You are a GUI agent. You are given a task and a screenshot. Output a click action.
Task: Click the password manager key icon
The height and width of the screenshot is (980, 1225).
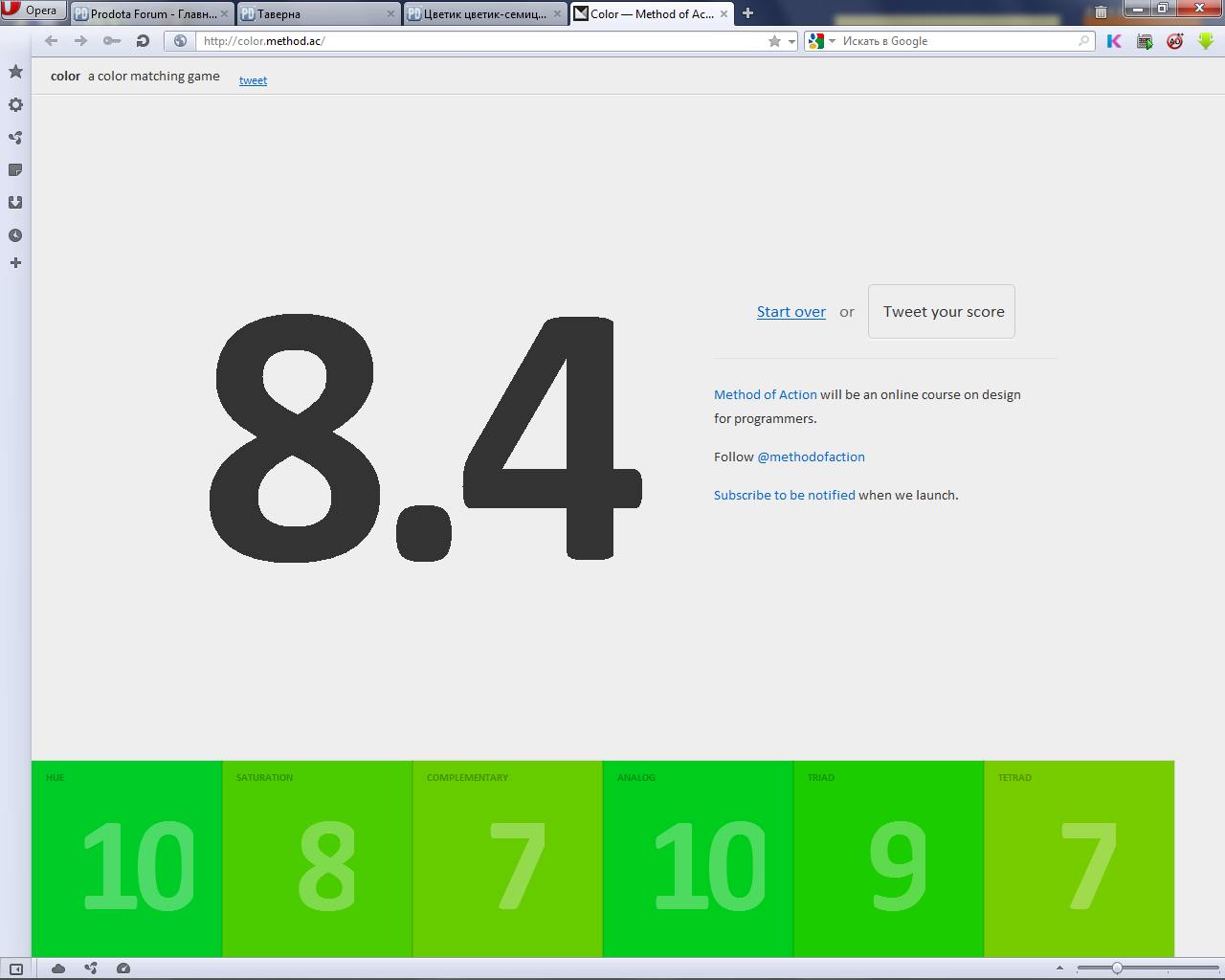point(112,41)
